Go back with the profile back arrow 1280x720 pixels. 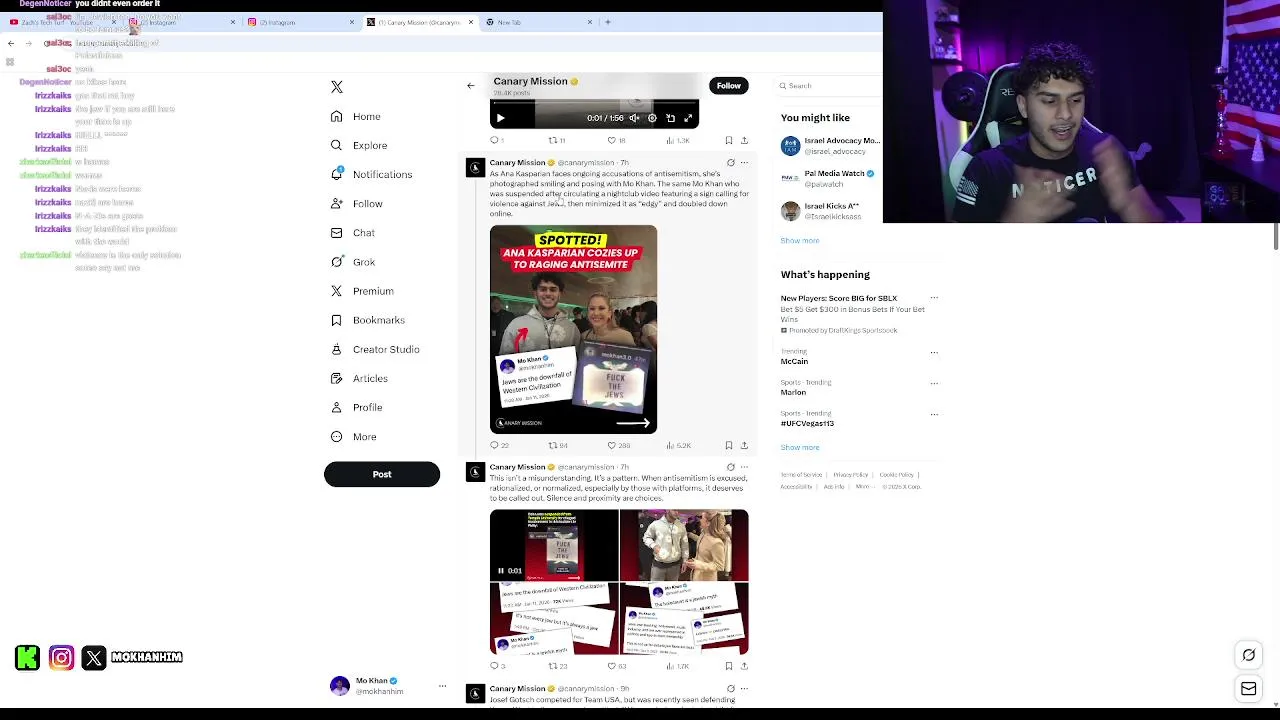(471, 86)
